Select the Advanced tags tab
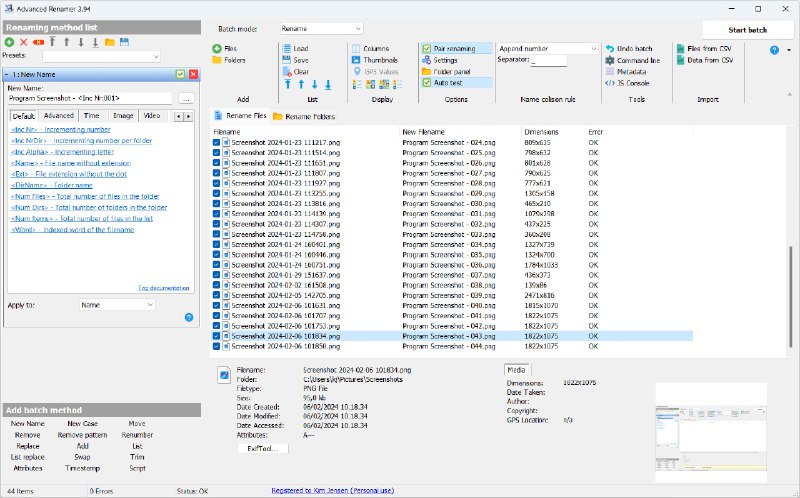 tap(58, 116)
